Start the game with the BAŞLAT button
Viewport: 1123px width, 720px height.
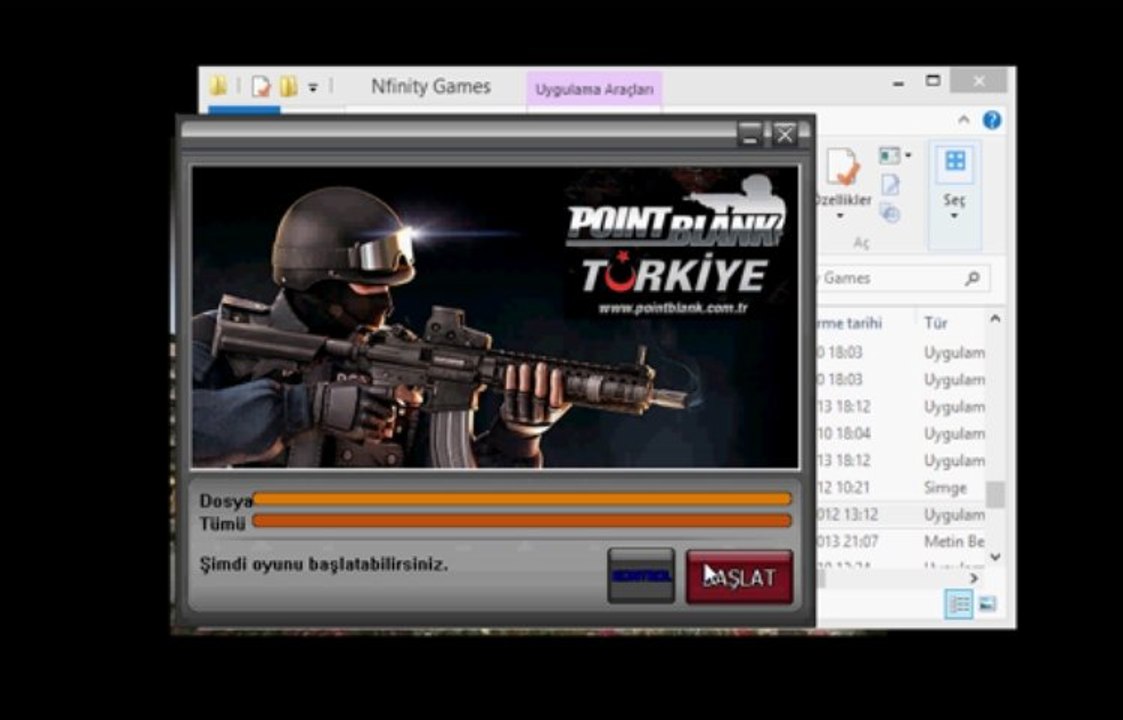[739, 577]
